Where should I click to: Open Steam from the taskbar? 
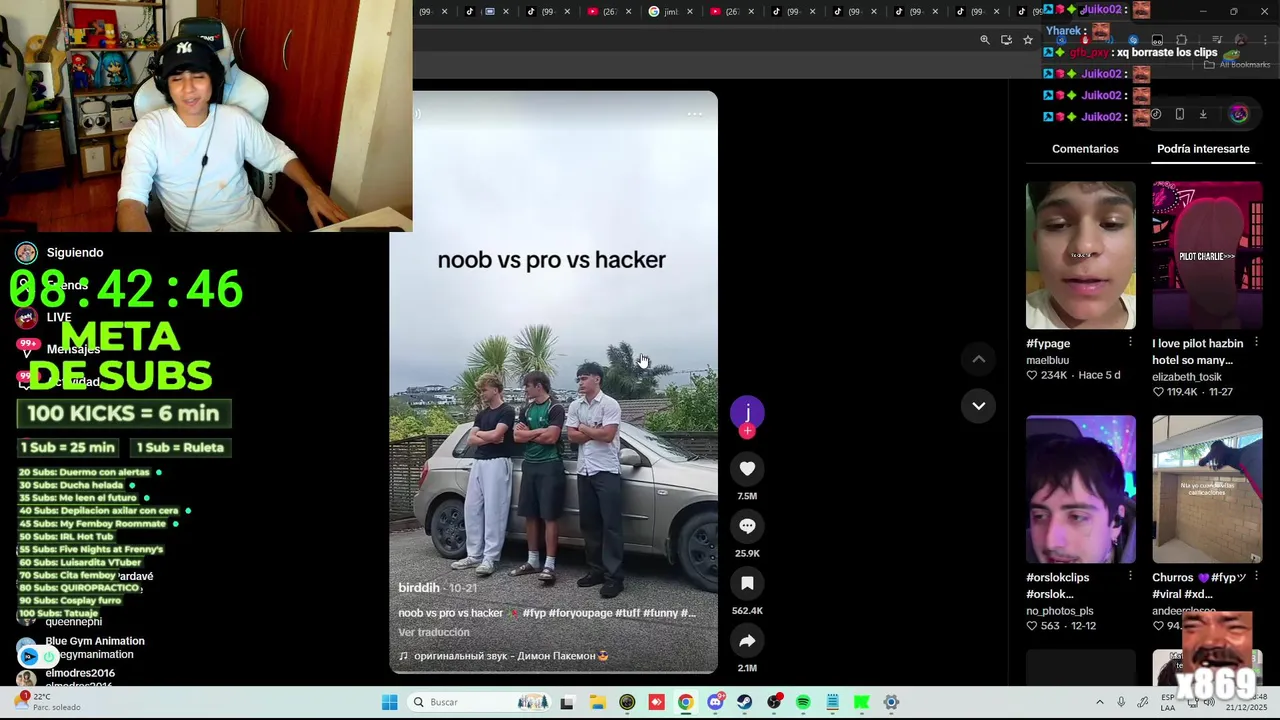click(x=744, y=702)
